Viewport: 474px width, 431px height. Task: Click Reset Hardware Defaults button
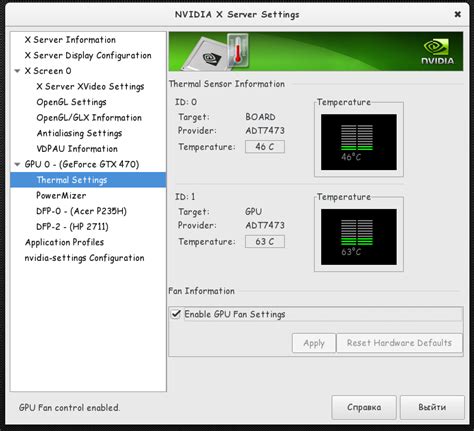399,343
